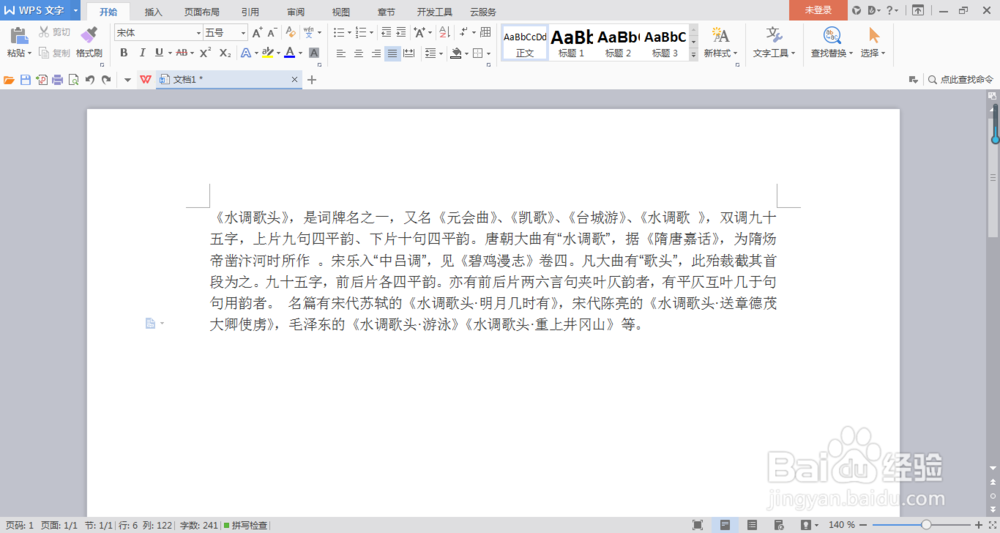Decrease font size with A- icon

tap(272, 33)
